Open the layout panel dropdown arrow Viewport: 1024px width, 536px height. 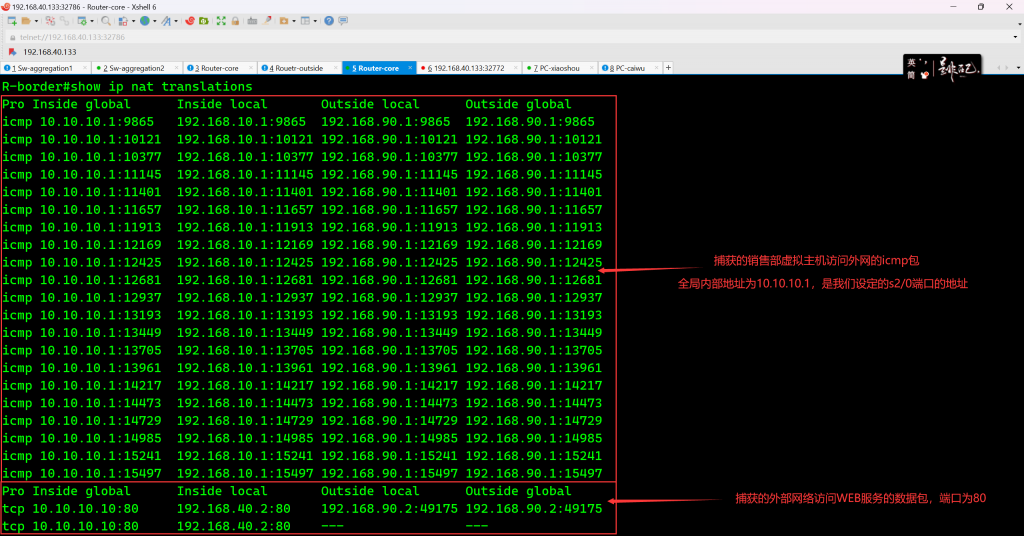(x=314, y=21)
